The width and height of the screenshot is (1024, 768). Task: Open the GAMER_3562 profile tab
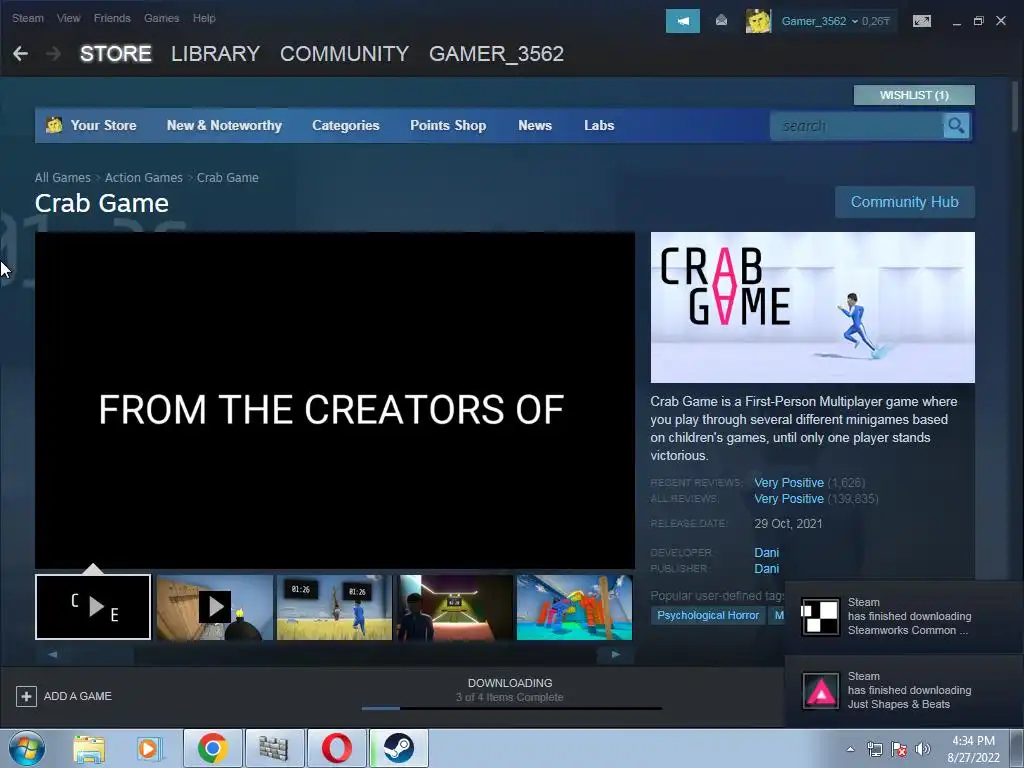pyautogui.click(x=496, y=54)
